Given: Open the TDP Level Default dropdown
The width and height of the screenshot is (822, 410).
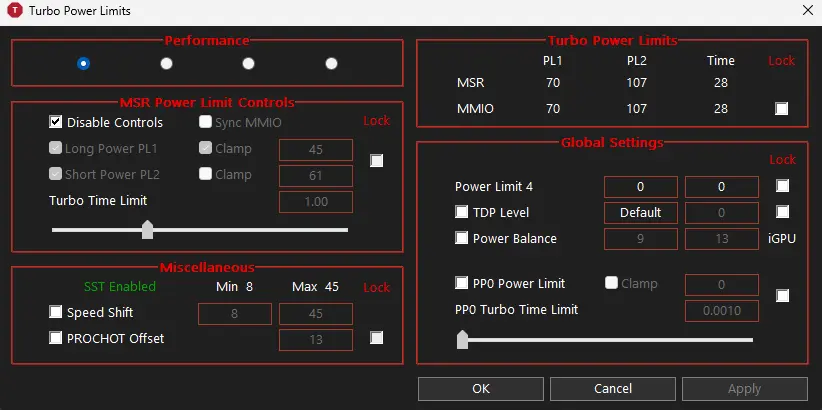Looking at the screenshot, I should click(641, 213).
